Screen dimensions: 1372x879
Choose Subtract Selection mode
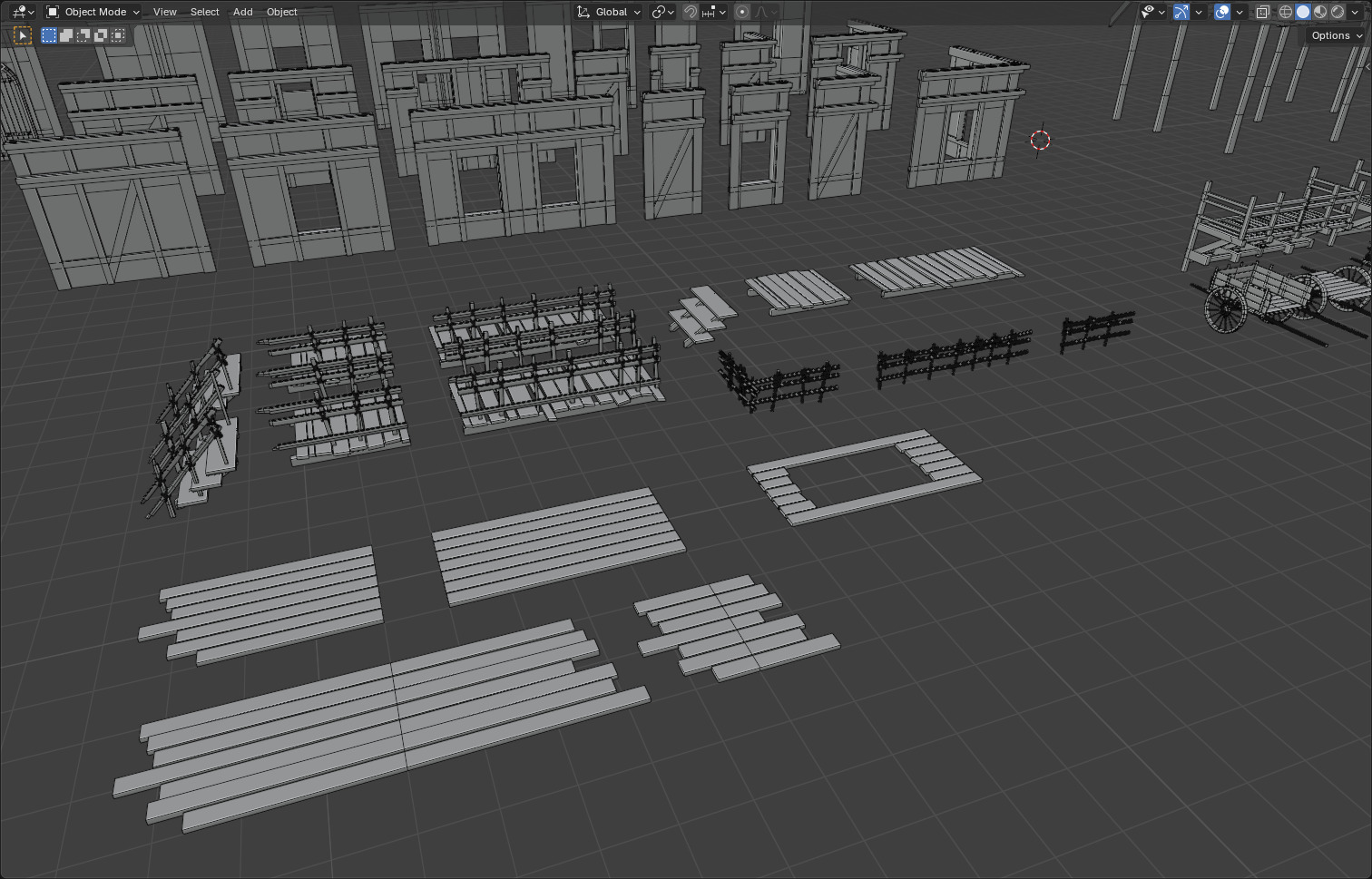pos(83,35)
